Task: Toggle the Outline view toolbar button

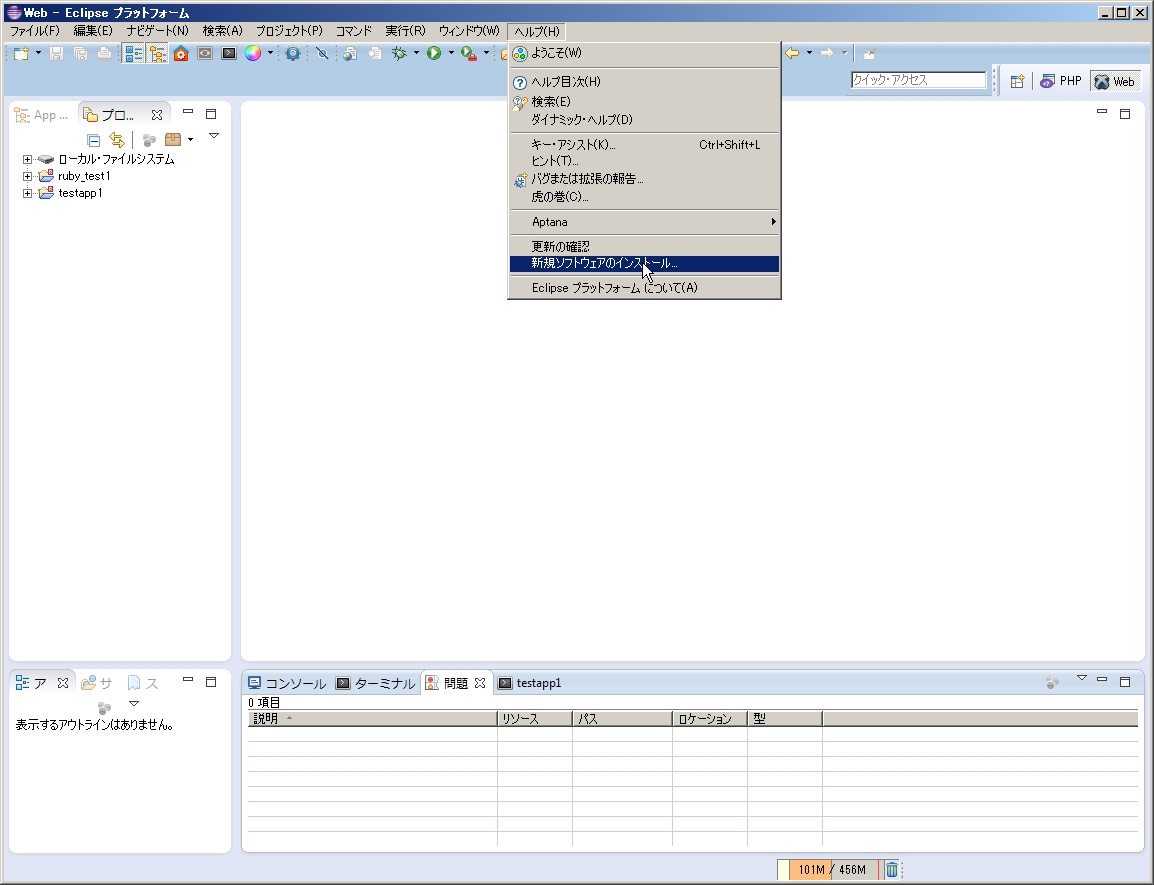Action: [133, 53]
